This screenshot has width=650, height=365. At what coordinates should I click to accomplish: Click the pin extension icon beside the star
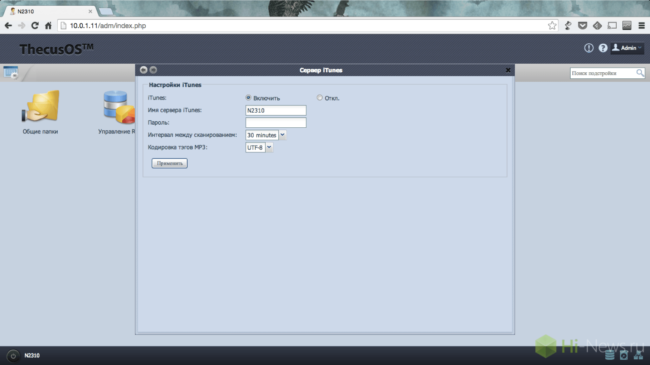tap(568, 26)
